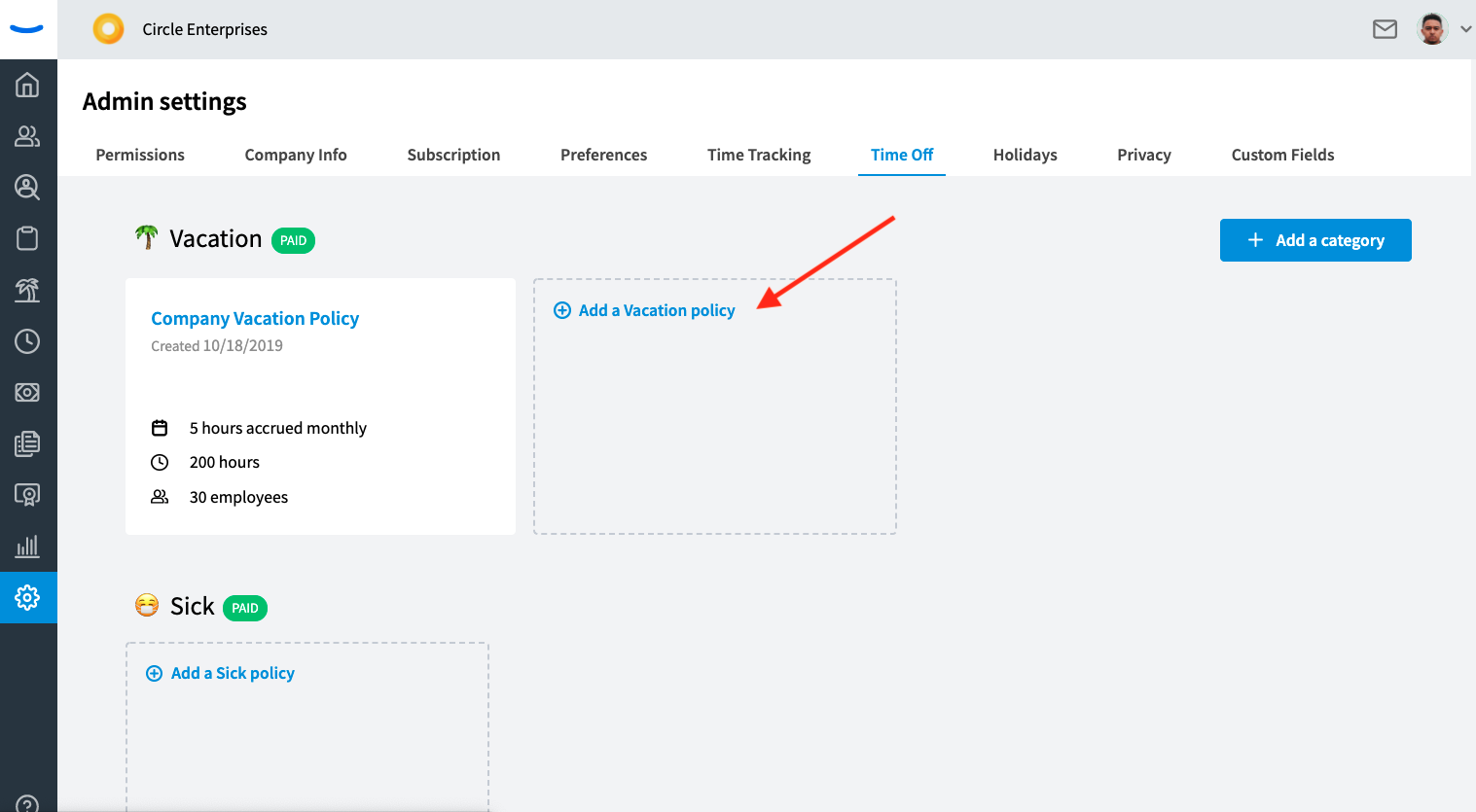1476x812 pixels.
Task: Click Add a Vacation policy link
Action: click(x=657, y=310)
